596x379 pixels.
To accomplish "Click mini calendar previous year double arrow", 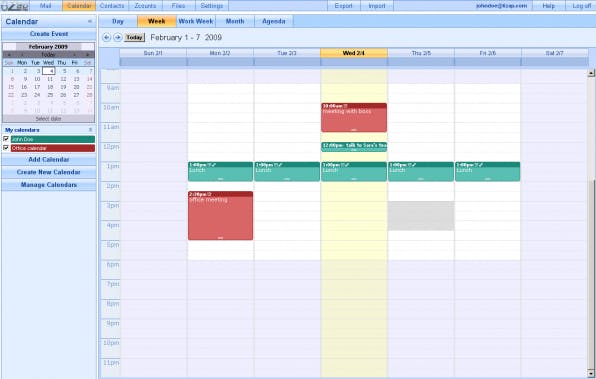I will pos(9,55).
